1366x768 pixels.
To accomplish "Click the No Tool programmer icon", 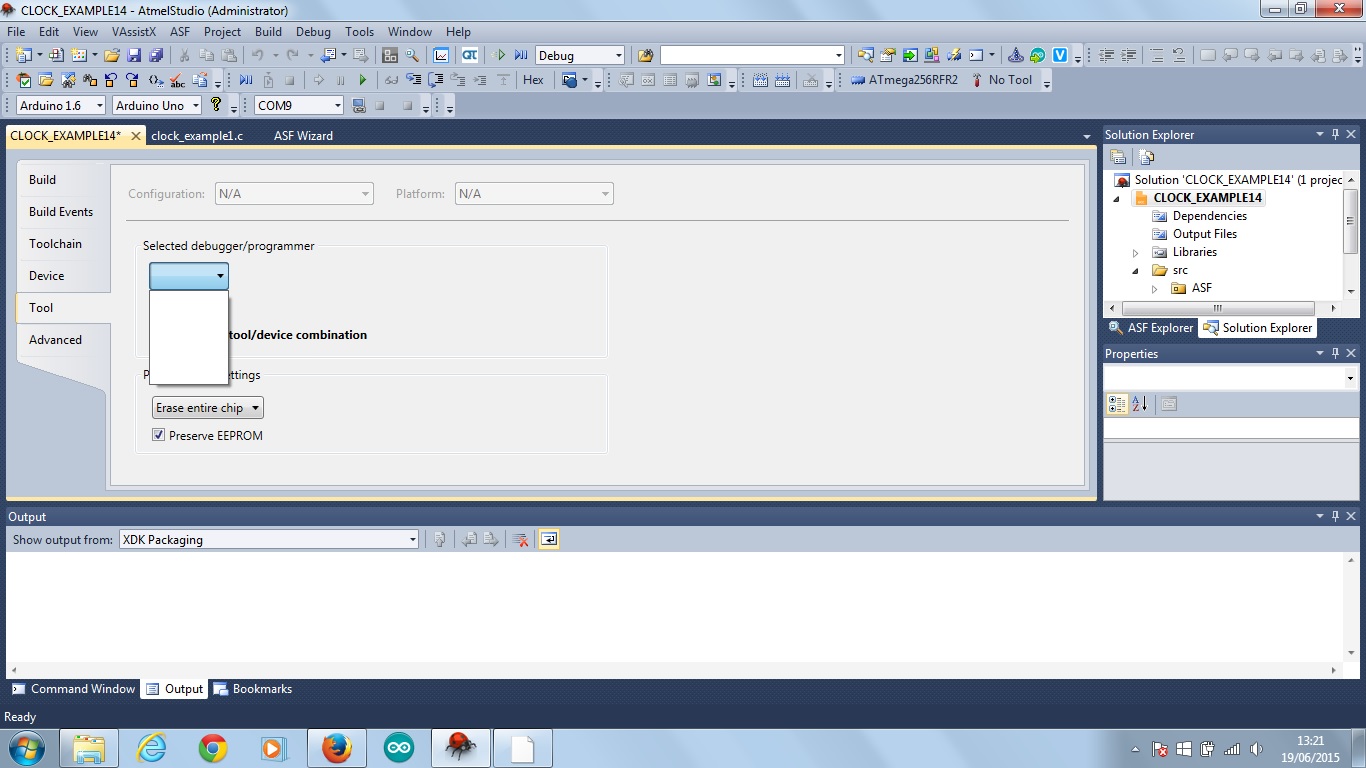I will point(977,80).
